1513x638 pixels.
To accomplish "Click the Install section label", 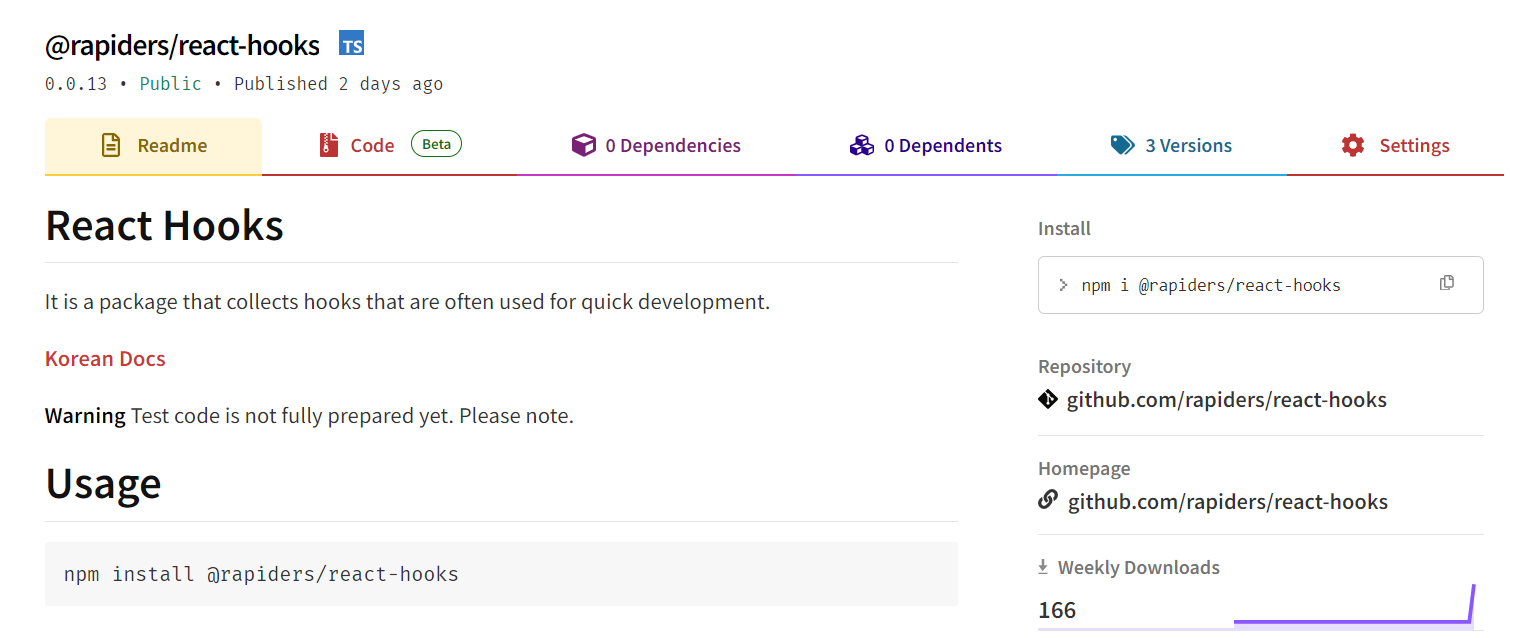I will 1064,228.
